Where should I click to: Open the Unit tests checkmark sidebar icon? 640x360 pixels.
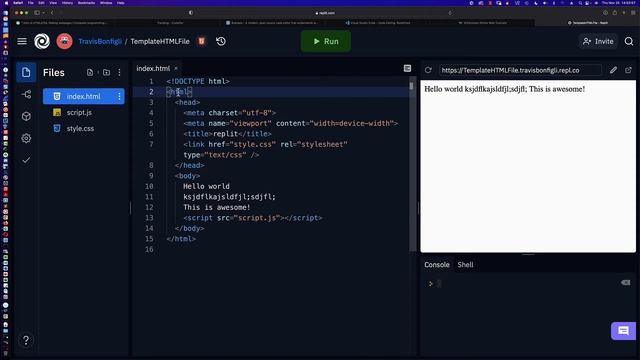point(26,160)
